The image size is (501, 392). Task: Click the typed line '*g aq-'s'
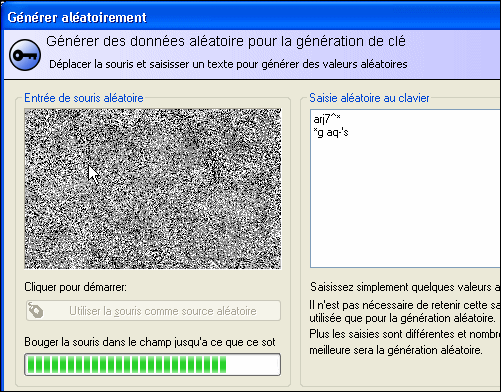(x=331, y=132)
